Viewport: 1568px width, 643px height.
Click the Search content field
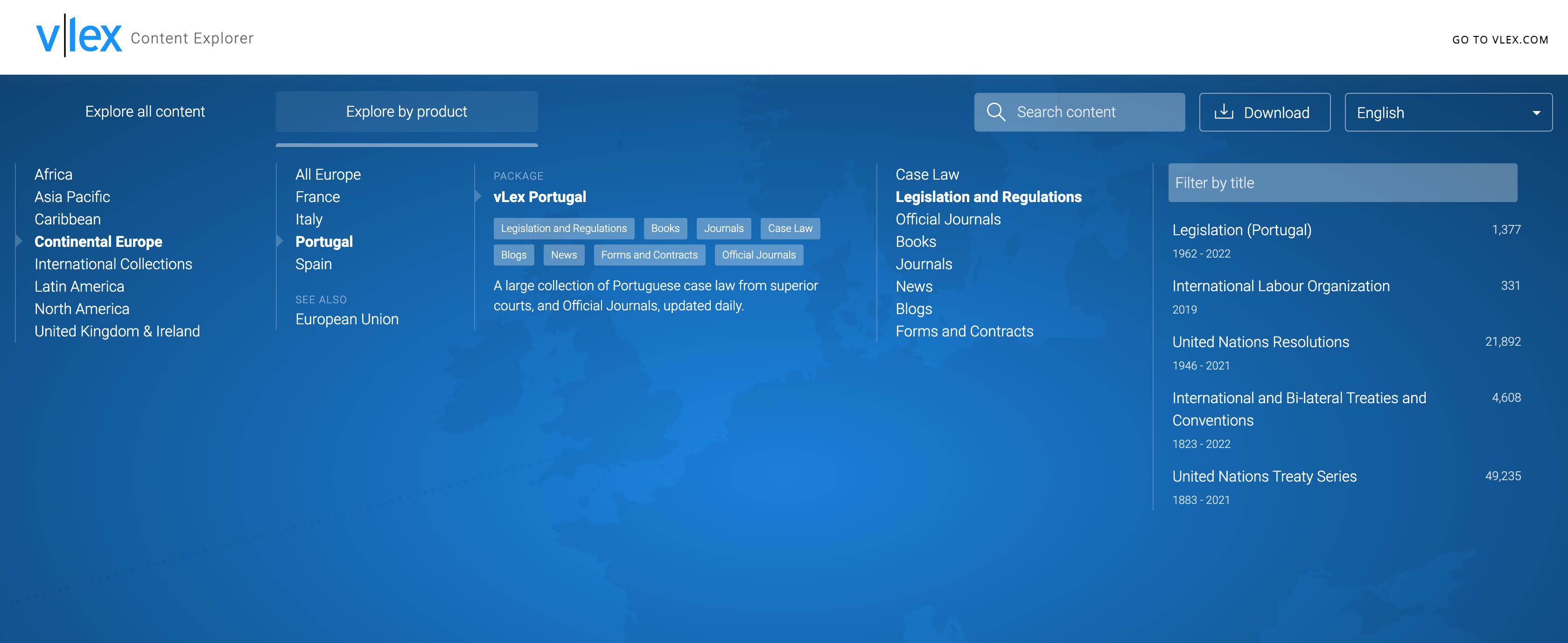pos(1079,112)
